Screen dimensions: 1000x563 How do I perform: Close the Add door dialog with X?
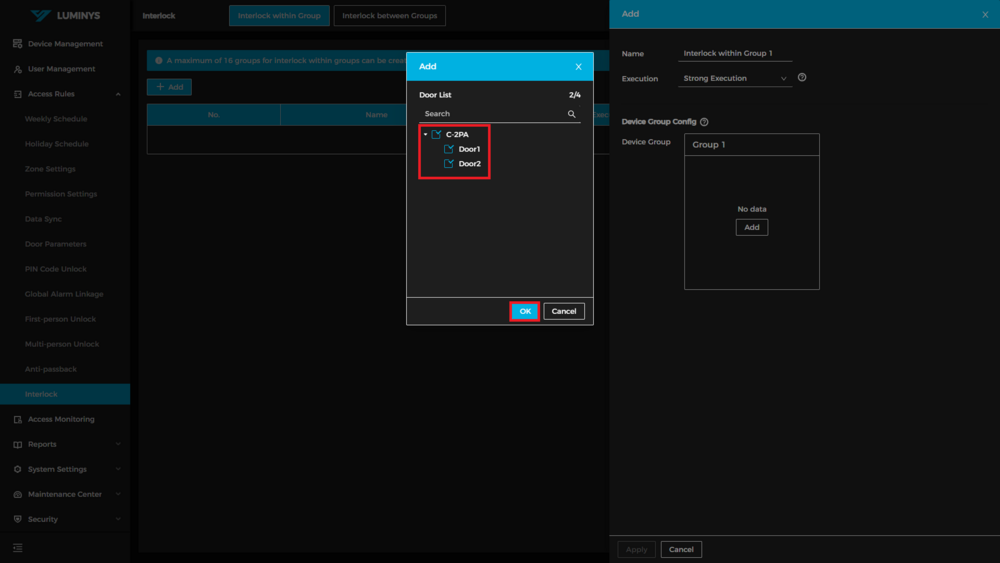578,67
